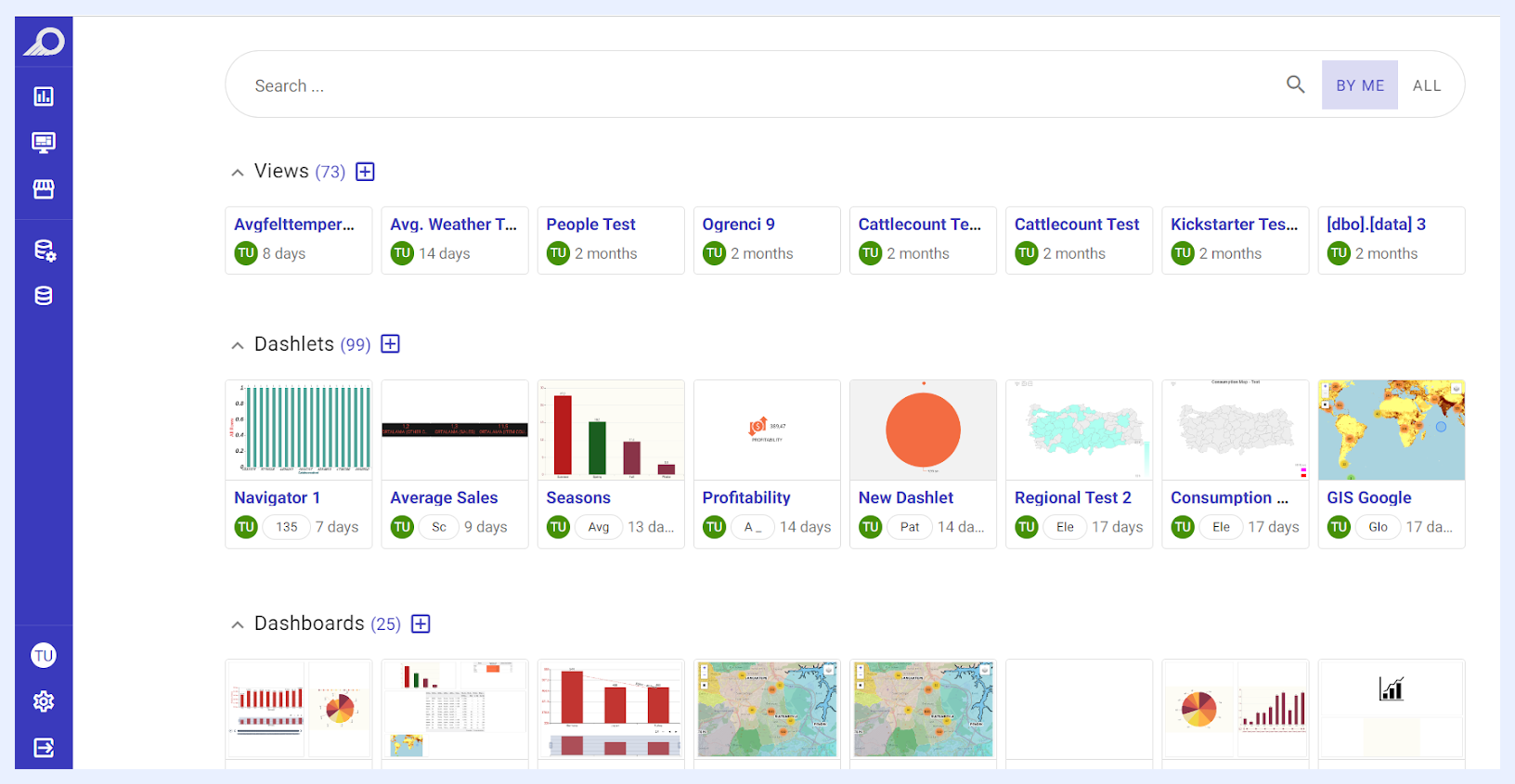Switch filter to ALL
This screenshot has width=1515, height=784.
pos(1427,85)
